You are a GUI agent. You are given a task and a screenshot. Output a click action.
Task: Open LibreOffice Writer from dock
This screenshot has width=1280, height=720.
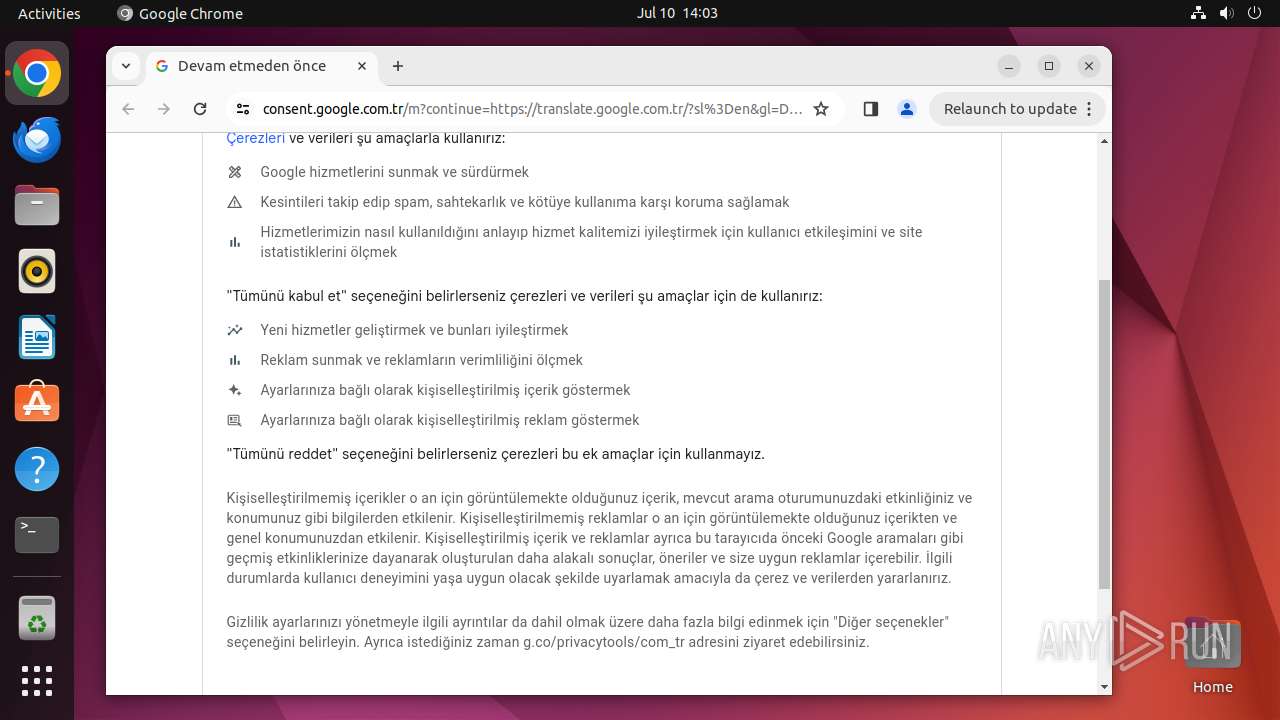tap(37, 337)
